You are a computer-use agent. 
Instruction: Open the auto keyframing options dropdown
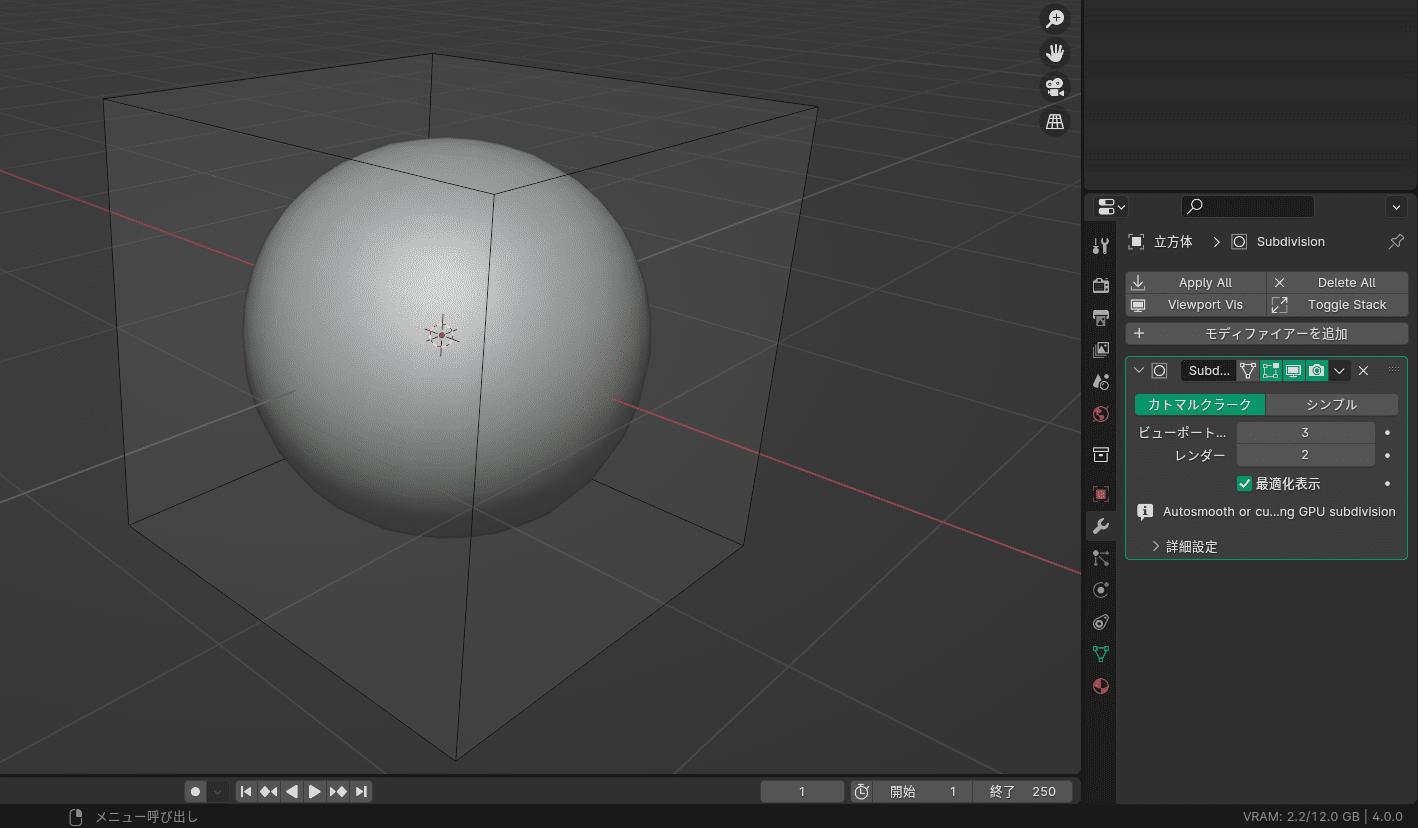[218, 792]
